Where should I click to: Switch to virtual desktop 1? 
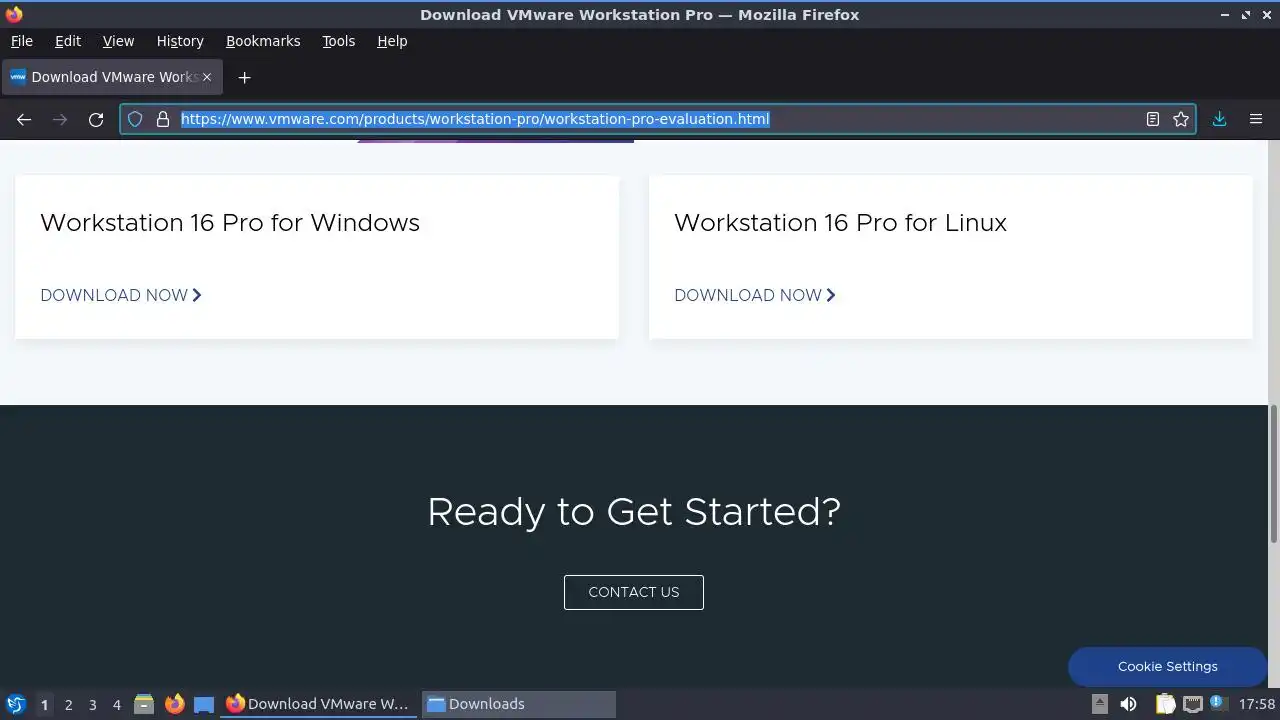tap(44, 704)
